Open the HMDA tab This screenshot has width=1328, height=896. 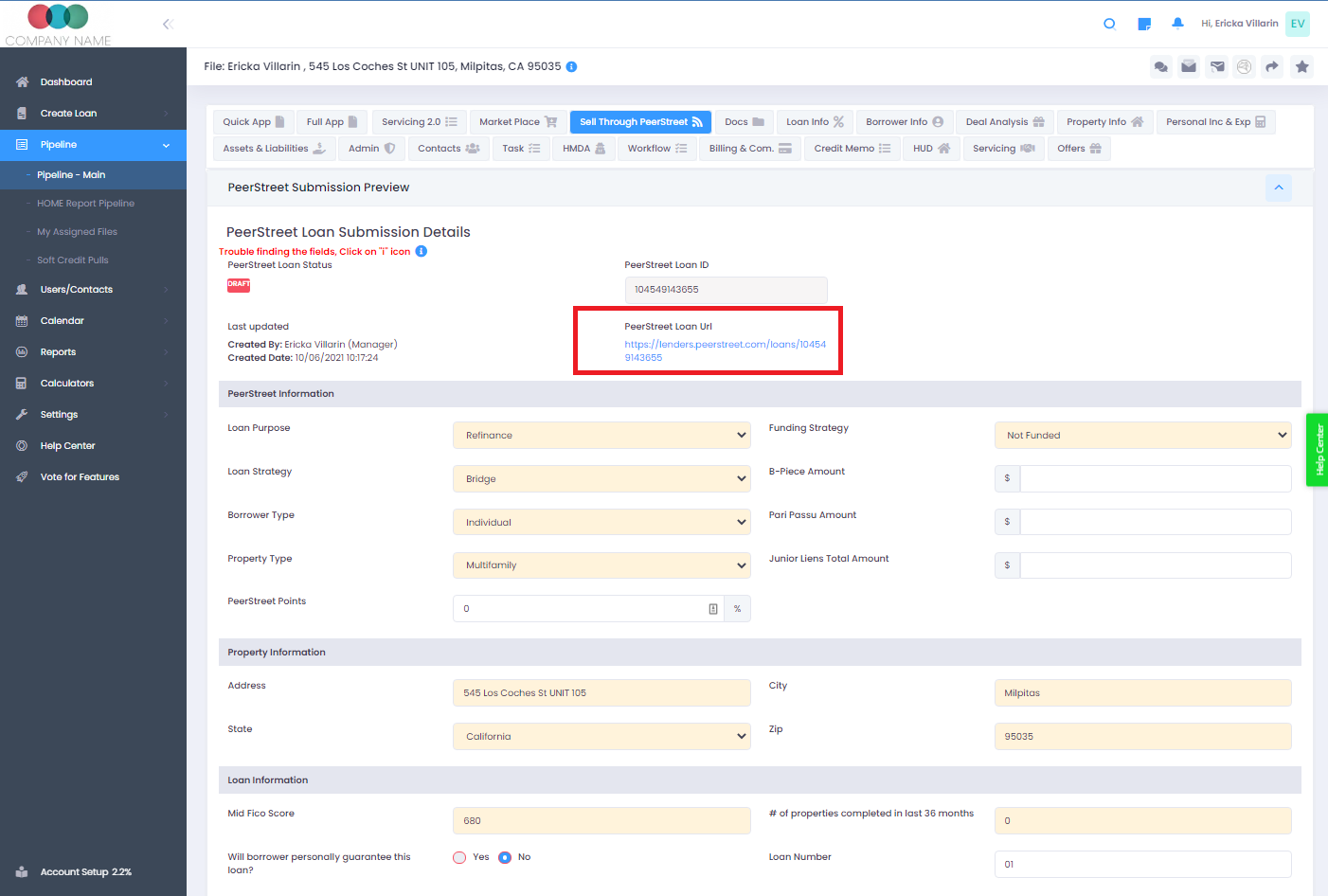click(x=583, y=149)
